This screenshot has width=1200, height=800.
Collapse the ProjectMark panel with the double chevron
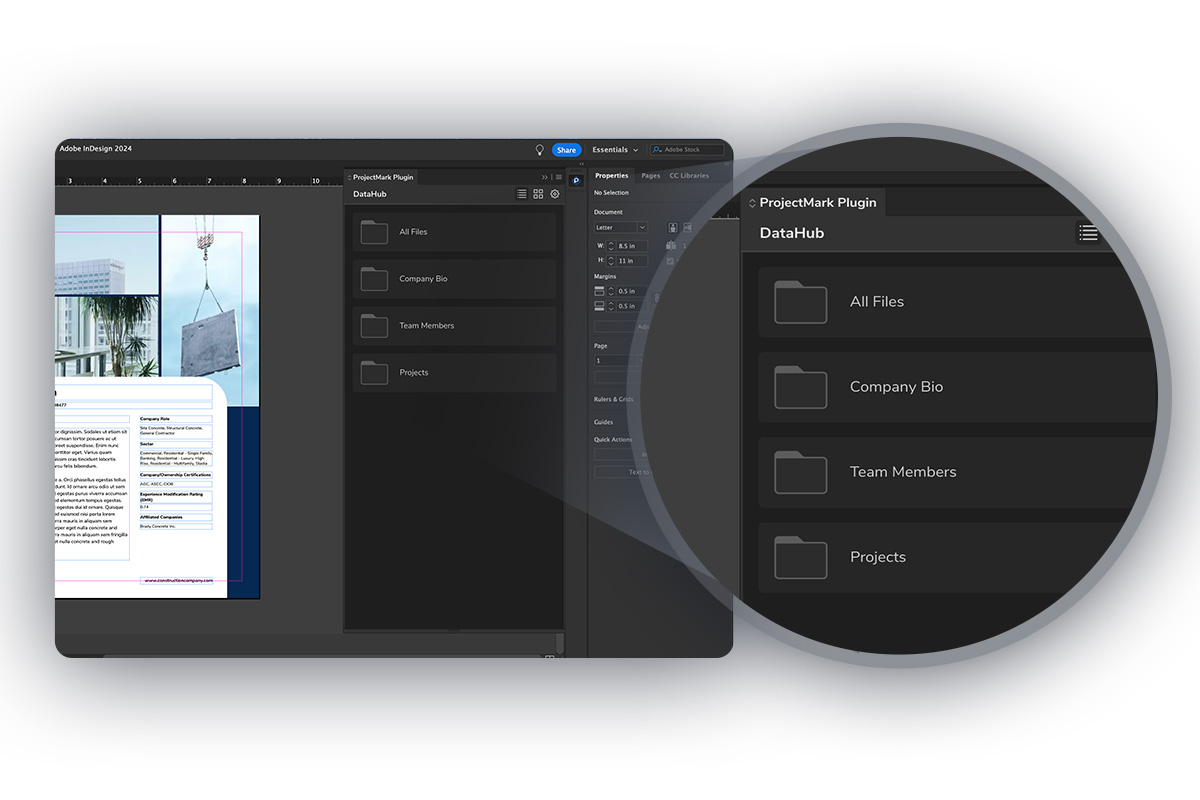[x=545, y=177]
